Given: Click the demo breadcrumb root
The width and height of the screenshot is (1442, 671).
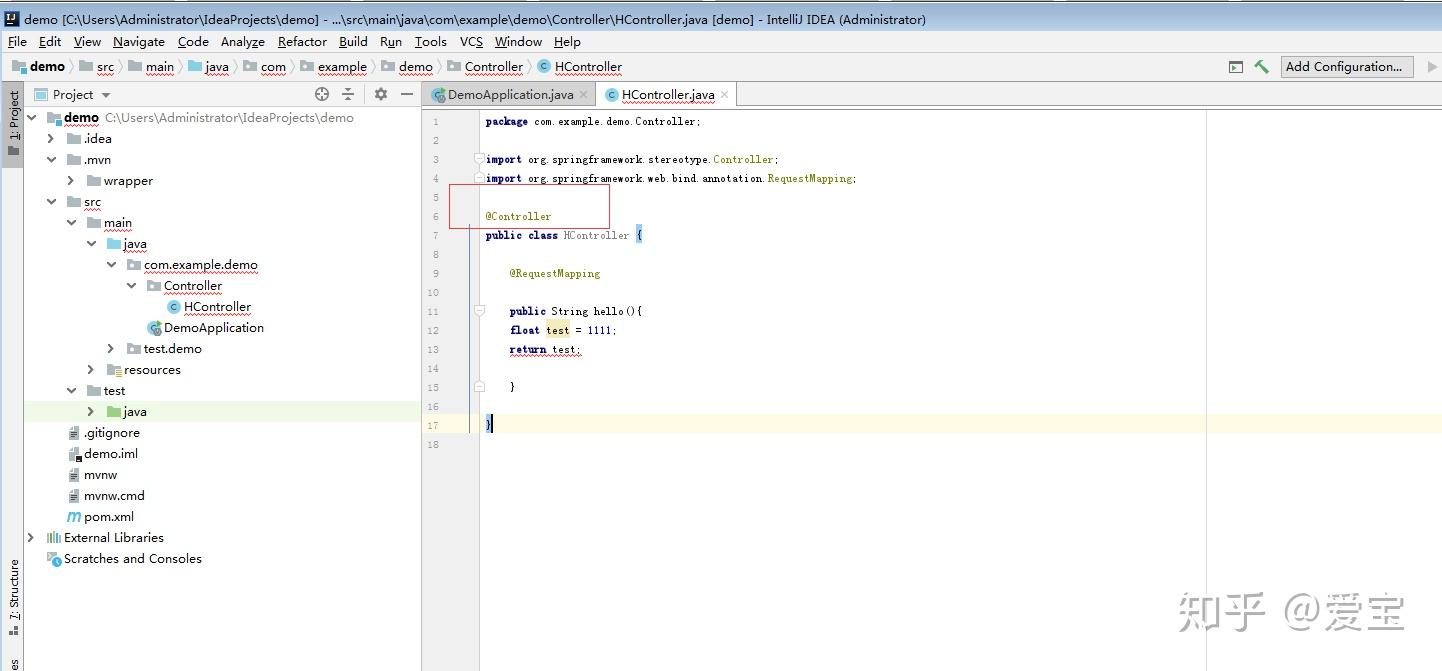Looking at the screenshot, I should 39,67.
